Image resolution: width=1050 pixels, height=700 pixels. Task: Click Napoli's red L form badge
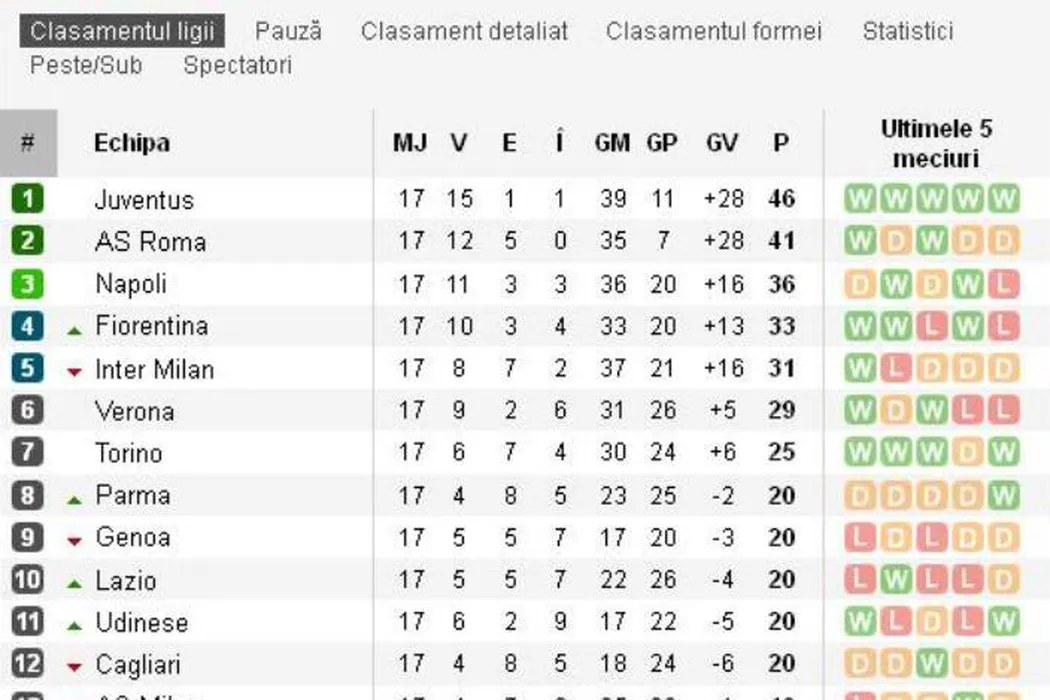click(x=1004, y=284)
